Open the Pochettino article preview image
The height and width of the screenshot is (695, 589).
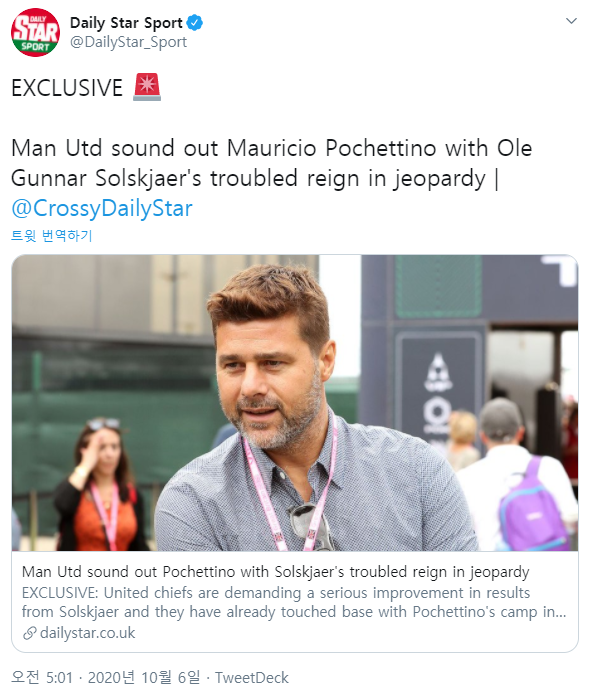(x=295, y=402)
